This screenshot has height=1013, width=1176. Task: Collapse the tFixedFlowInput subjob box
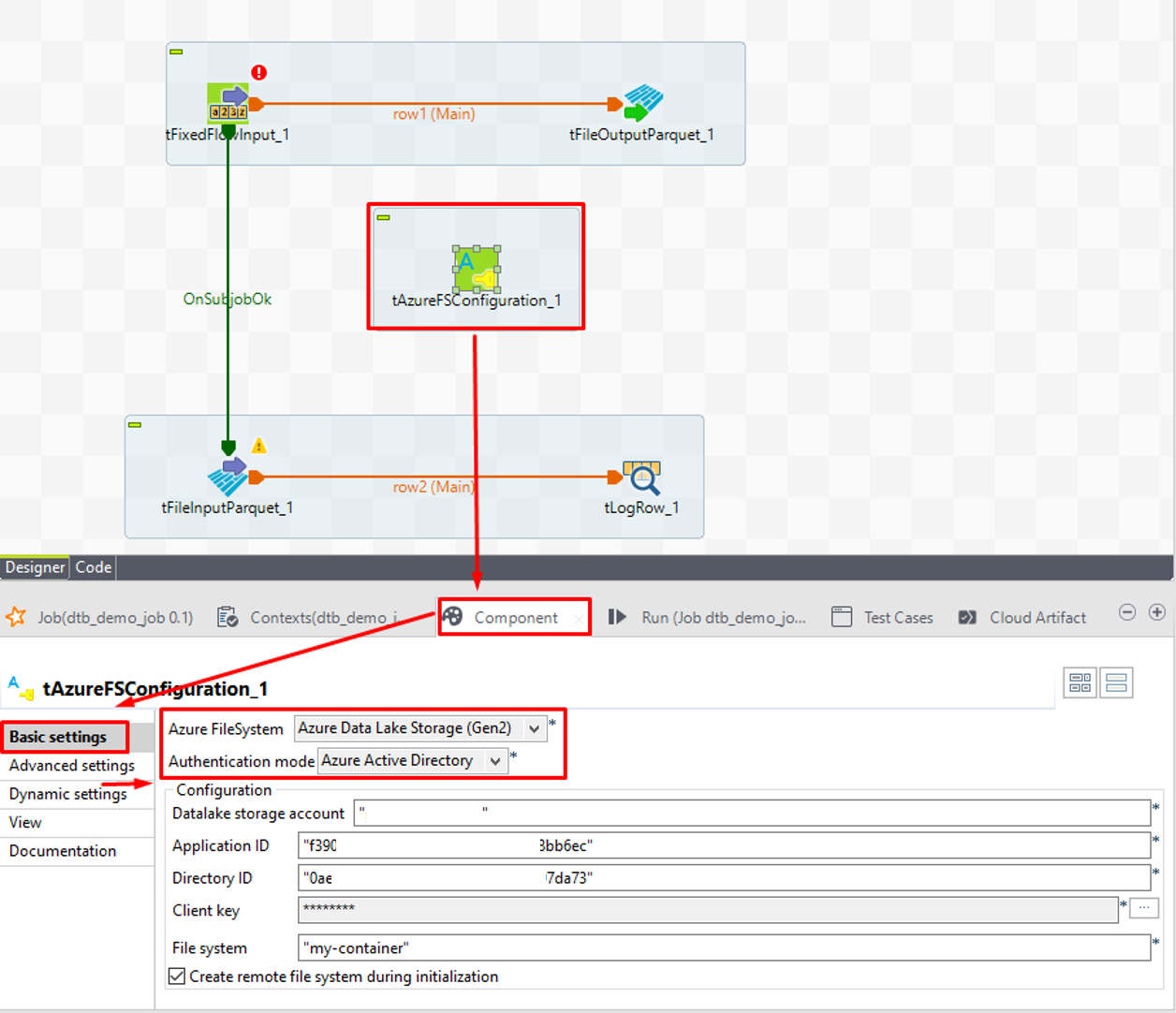click(x=176, y=51)
